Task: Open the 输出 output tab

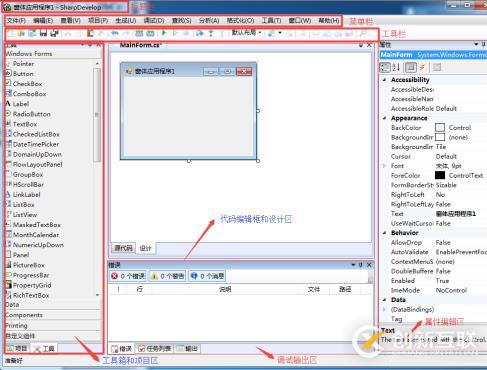Action: tap(188, 349)
